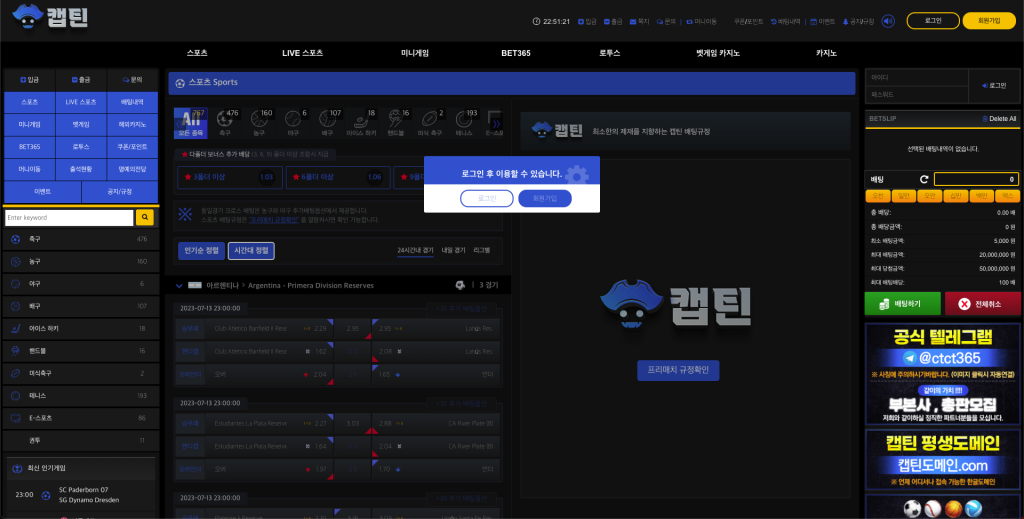Image resolution: width=1024 pixels, height=519 pixels.
Task: Collapse the Argentina Primera Division Reserves league
Action: [x=179, y=285]
